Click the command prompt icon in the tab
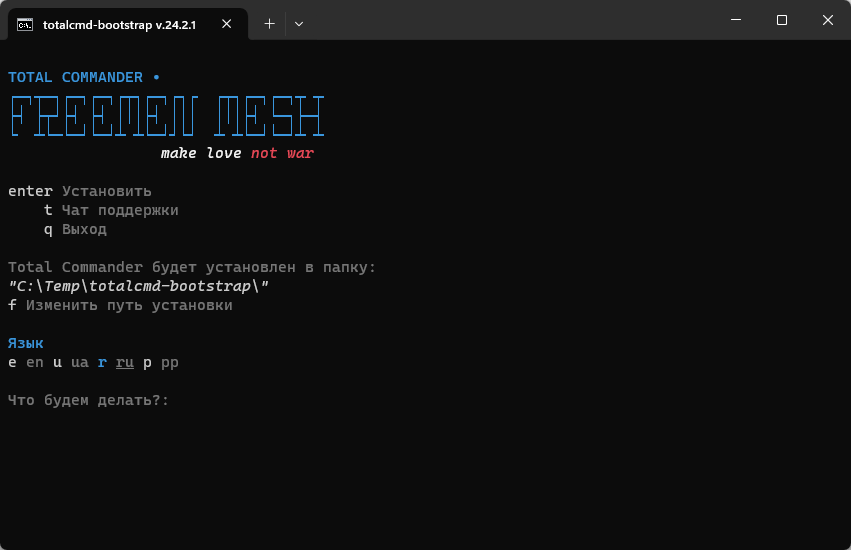The image size is (851, 550). click(x=26, y=24)
